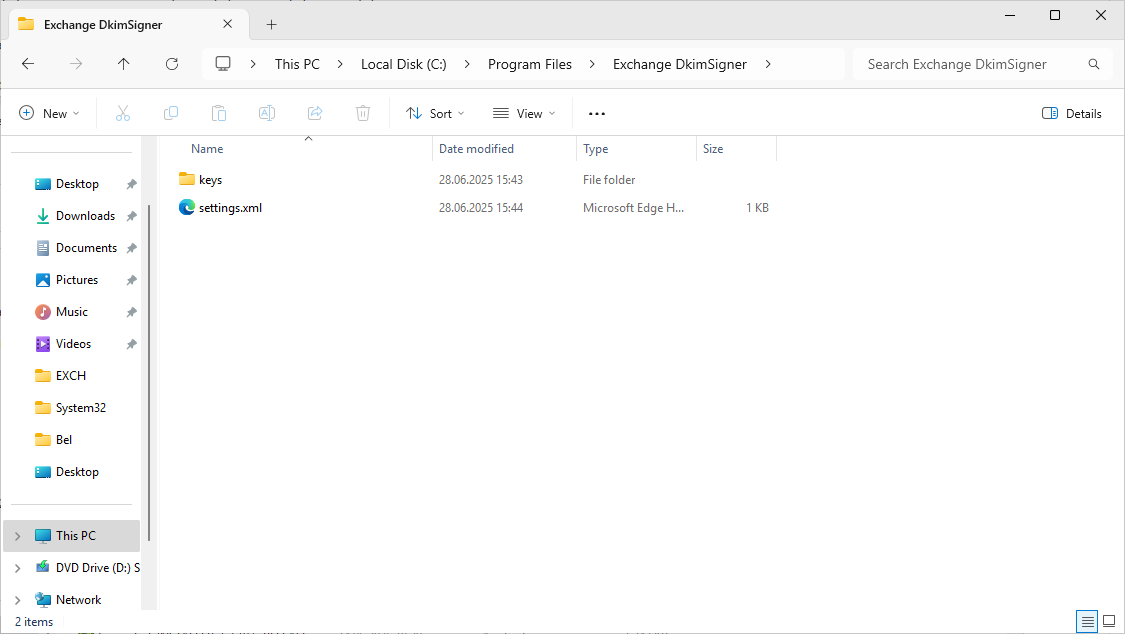Open the View dropdown menu

pyautogui.click(x=524, y=113)
